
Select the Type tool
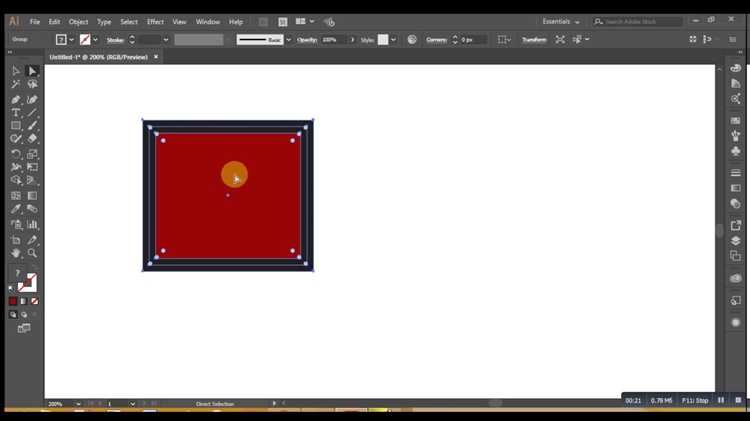[16, 113]
